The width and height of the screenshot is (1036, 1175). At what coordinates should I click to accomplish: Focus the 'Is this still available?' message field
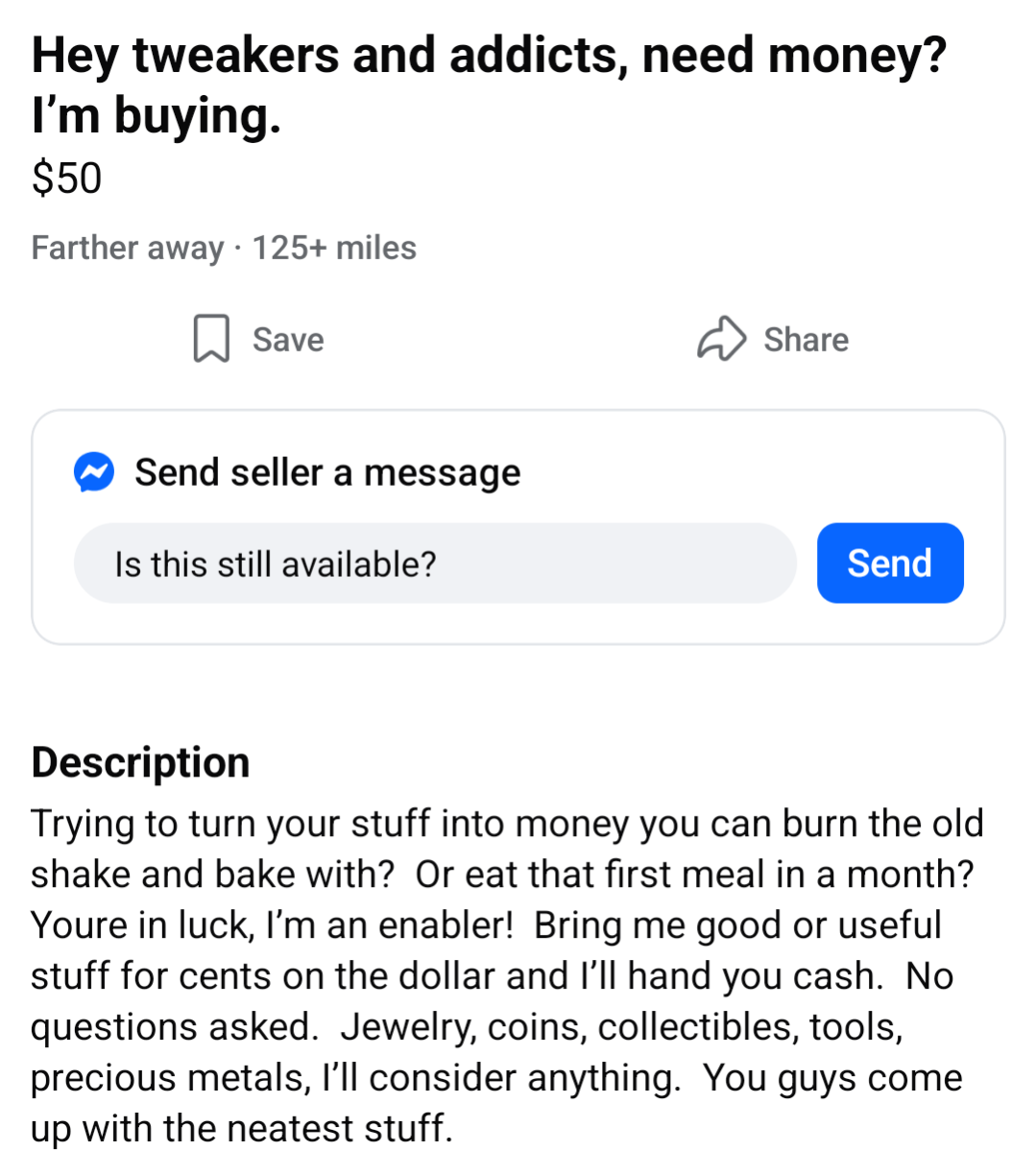[x=435, y=564]
